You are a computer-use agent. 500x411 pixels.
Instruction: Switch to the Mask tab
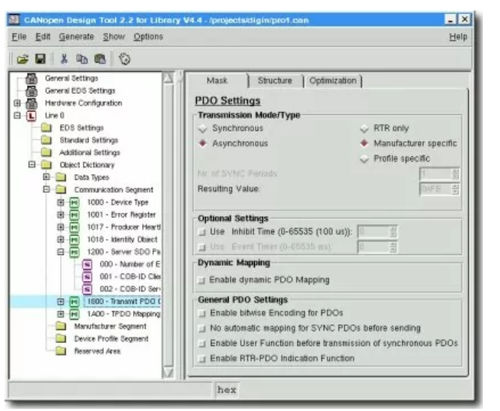tap(217, 80)
